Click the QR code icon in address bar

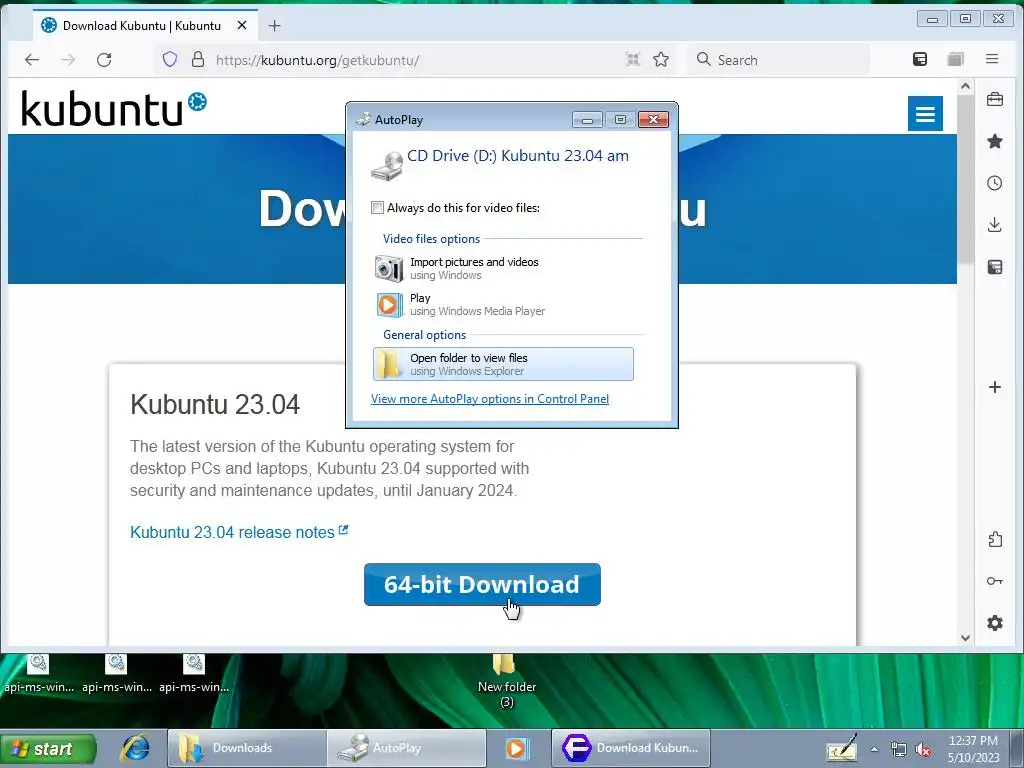click(632, 59)
